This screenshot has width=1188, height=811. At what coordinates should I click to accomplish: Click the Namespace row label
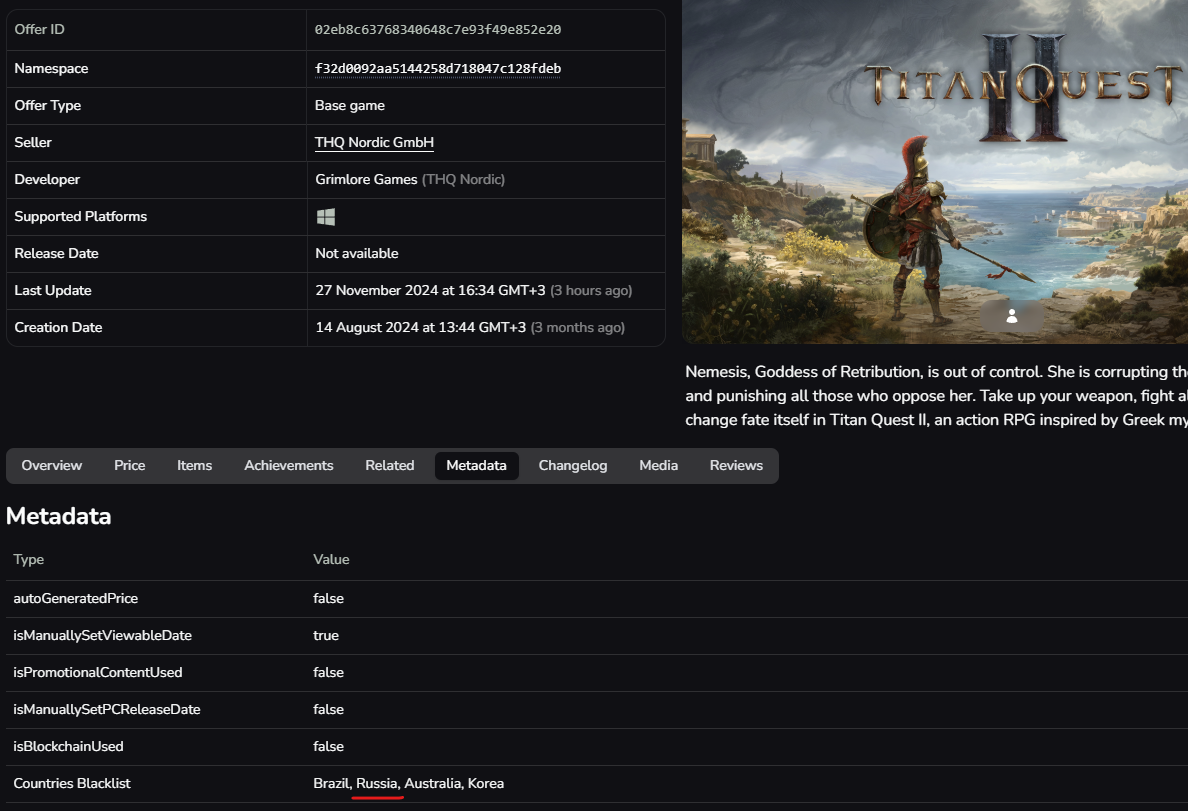[51, 68]
